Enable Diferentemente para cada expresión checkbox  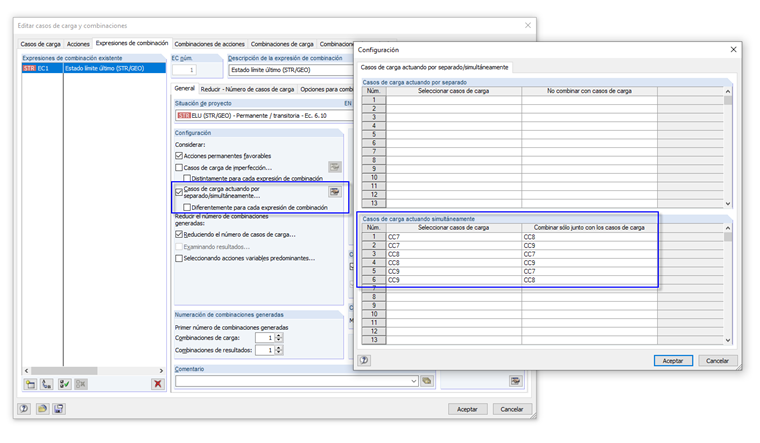point(187,207)
